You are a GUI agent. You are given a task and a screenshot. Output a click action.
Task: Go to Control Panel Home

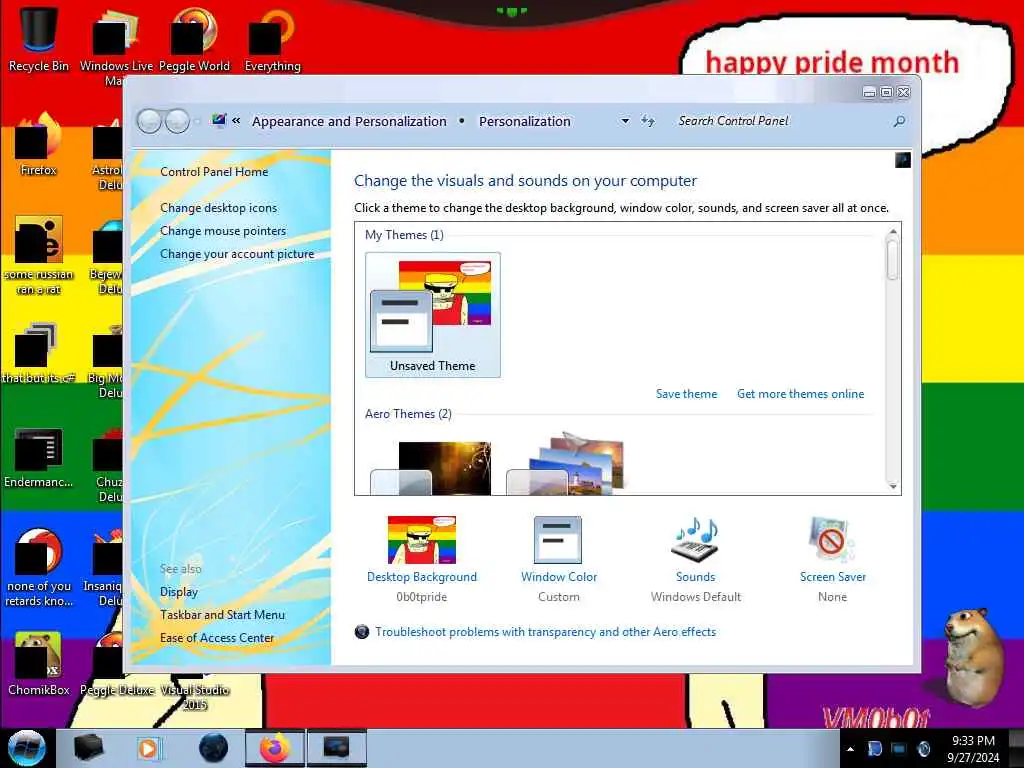pyautogui.click(x=214, y=172)
